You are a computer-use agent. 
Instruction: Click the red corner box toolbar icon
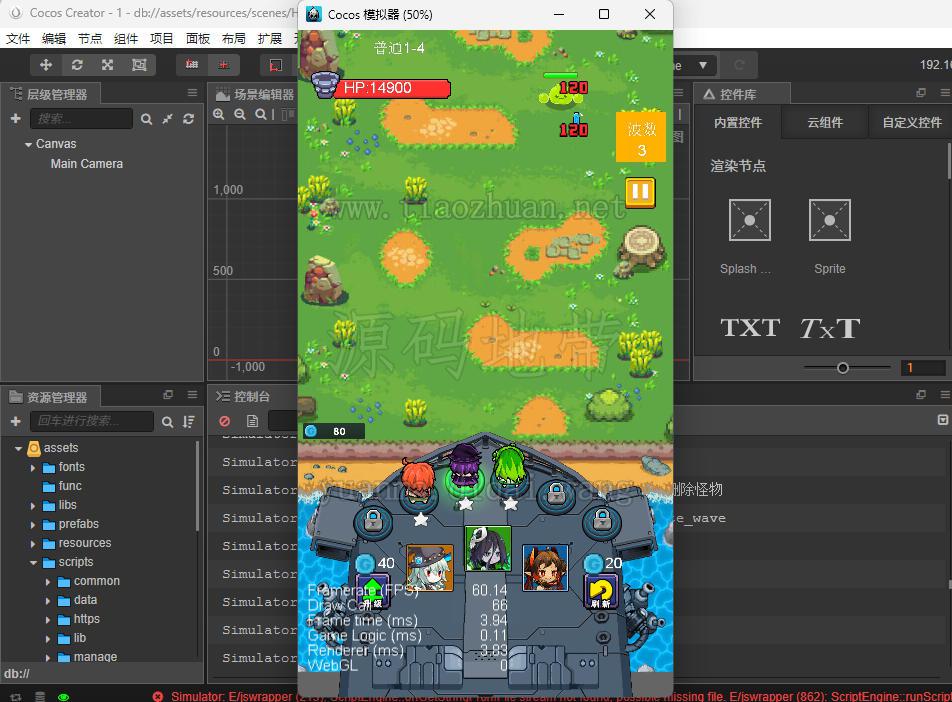click(276, 65)
